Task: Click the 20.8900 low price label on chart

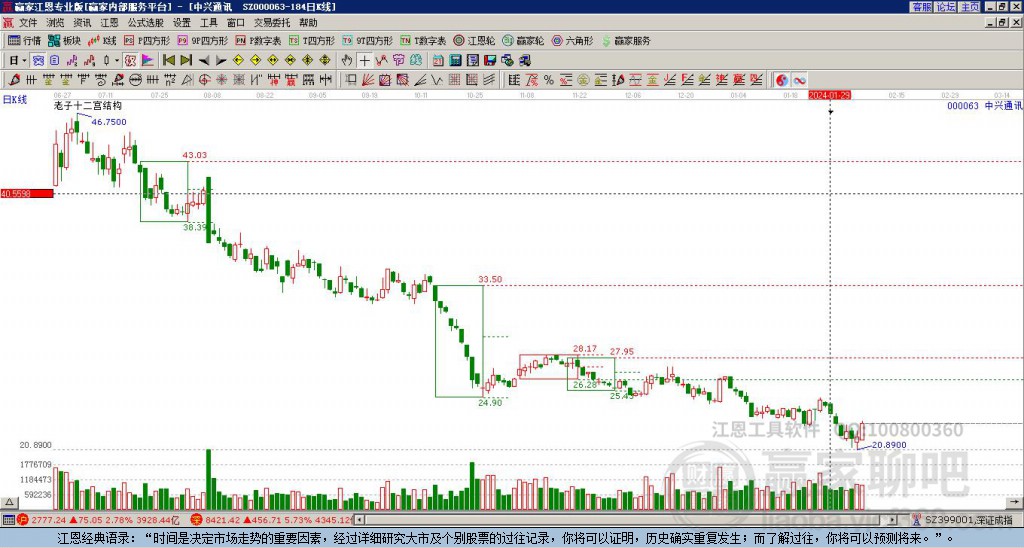Action: tap(889, 445)
